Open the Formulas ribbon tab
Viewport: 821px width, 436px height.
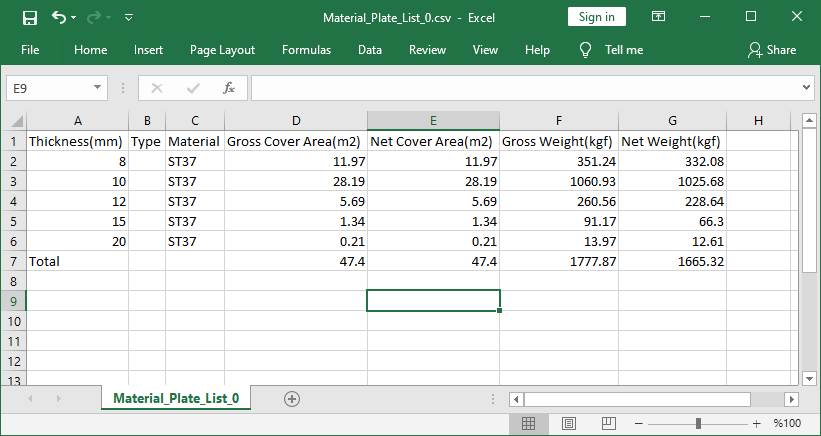306,50
